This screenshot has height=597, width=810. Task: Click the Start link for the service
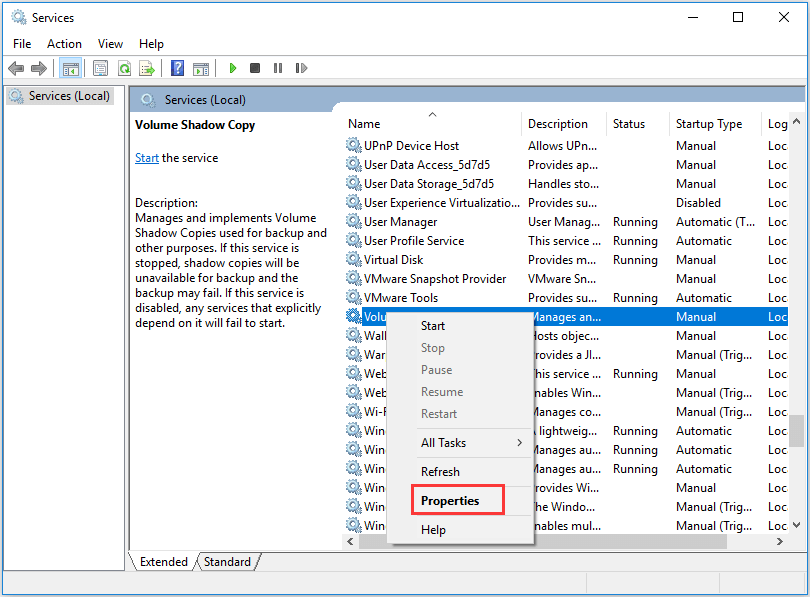147,158
